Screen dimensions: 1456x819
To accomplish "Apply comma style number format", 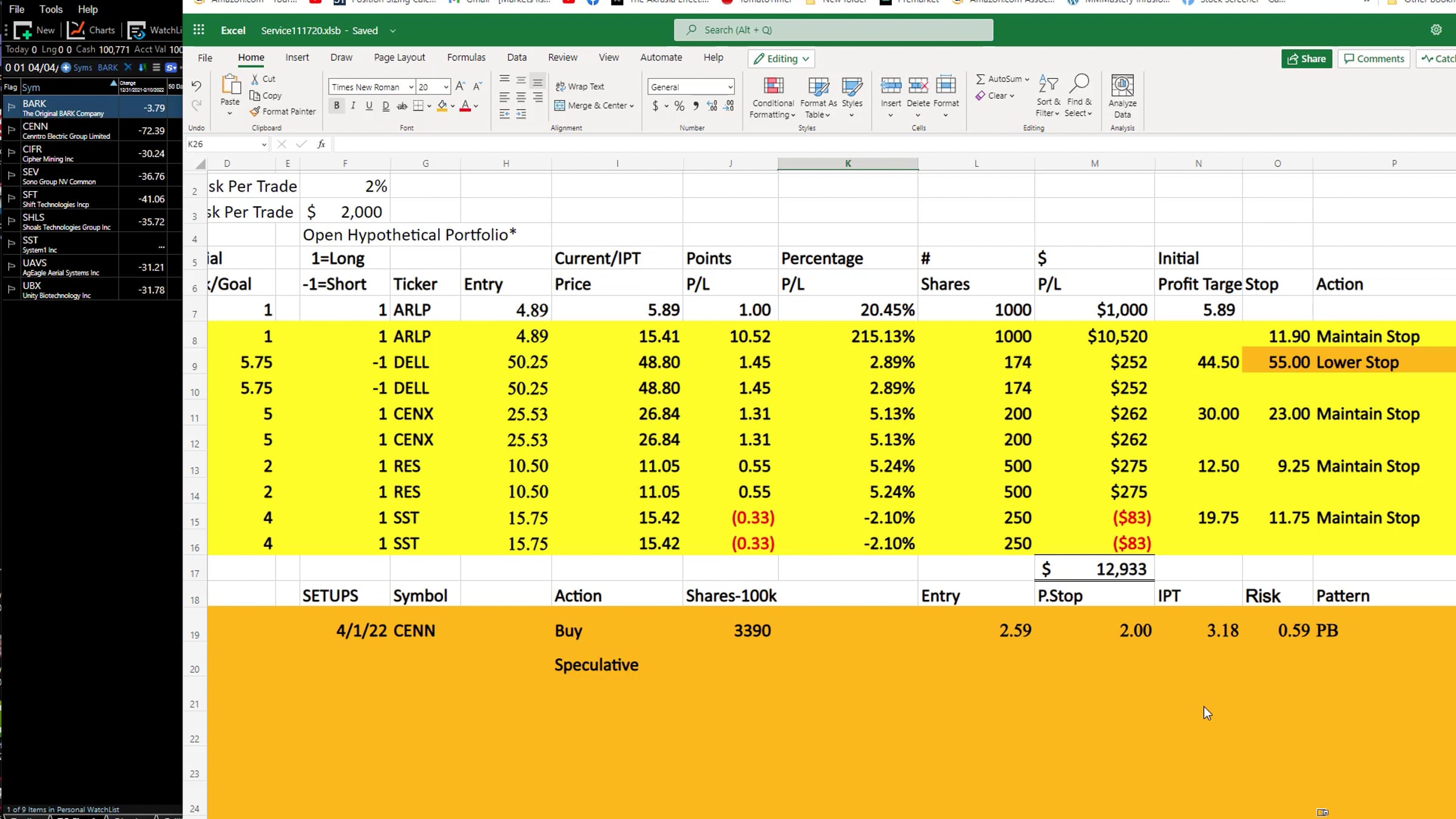I will click(696, 106).
